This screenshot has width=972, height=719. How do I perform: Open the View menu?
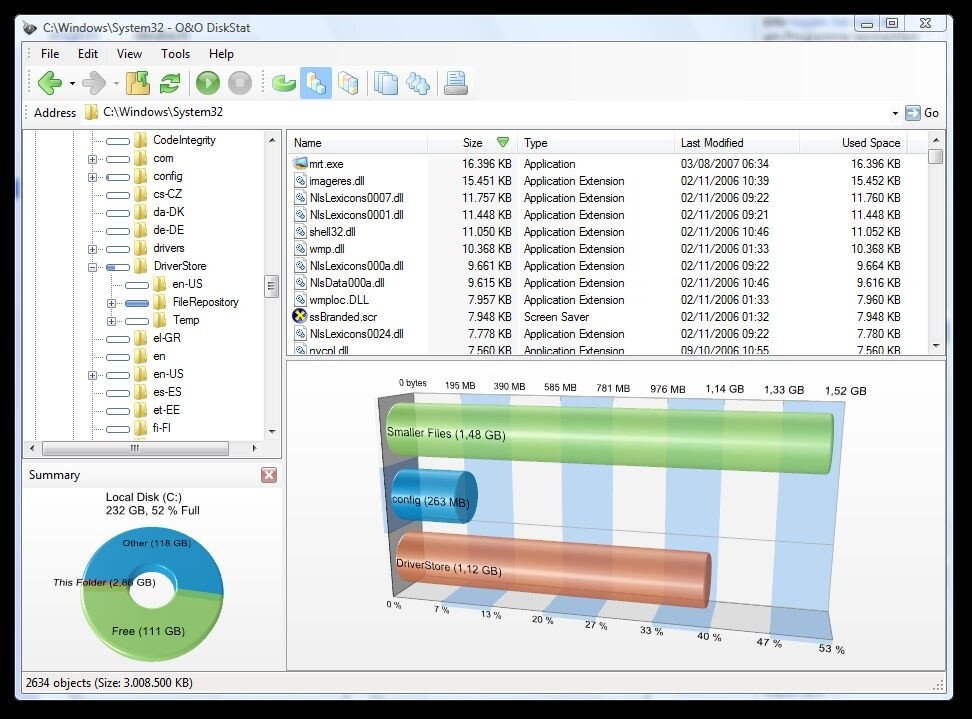coord(130,54)
